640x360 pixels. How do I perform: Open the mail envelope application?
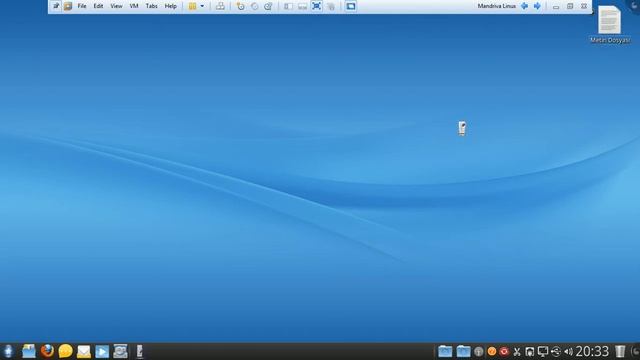(x=84, y=351)
